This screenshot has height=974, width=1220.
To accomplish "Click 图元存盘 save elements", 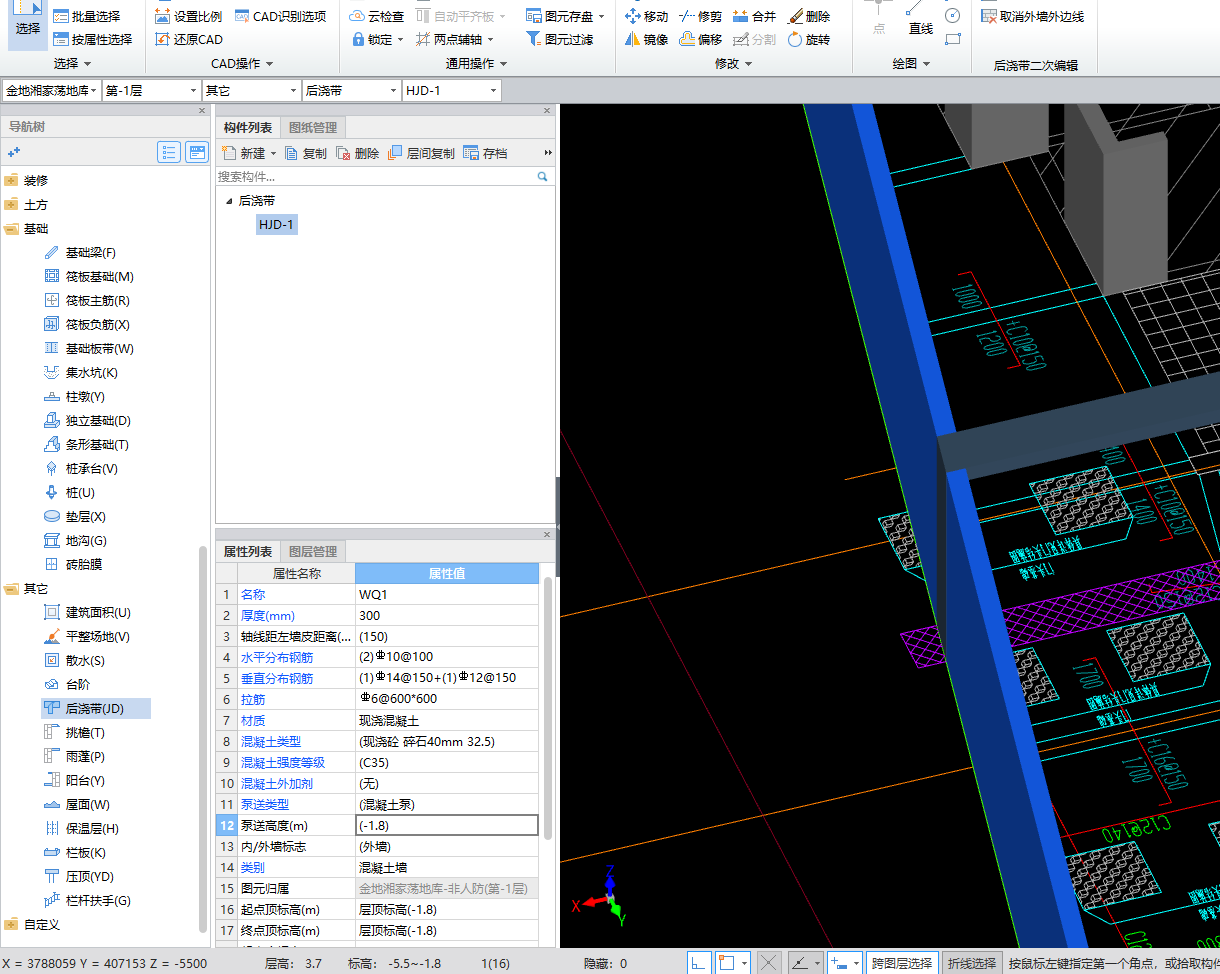I will click(566, 17).
